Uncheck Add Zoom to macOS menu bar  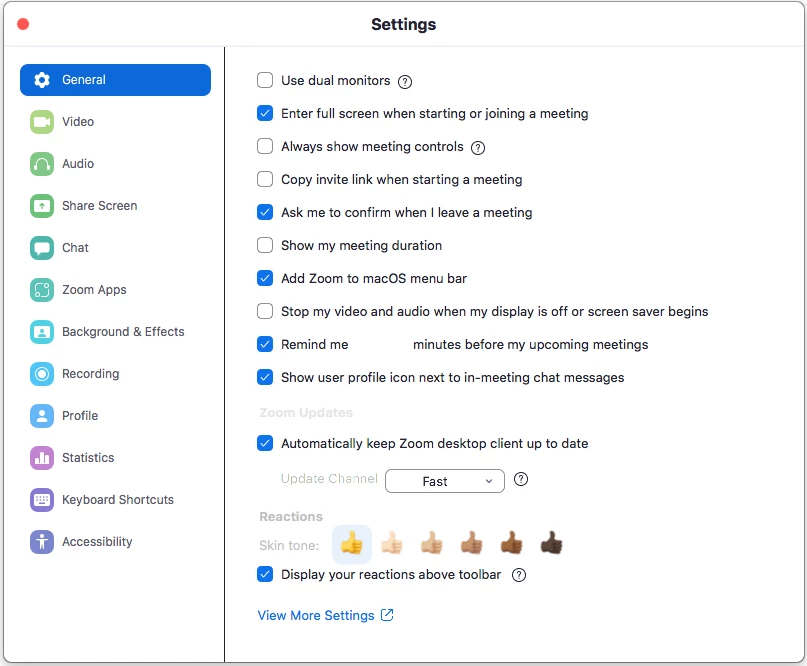[265, 278]
